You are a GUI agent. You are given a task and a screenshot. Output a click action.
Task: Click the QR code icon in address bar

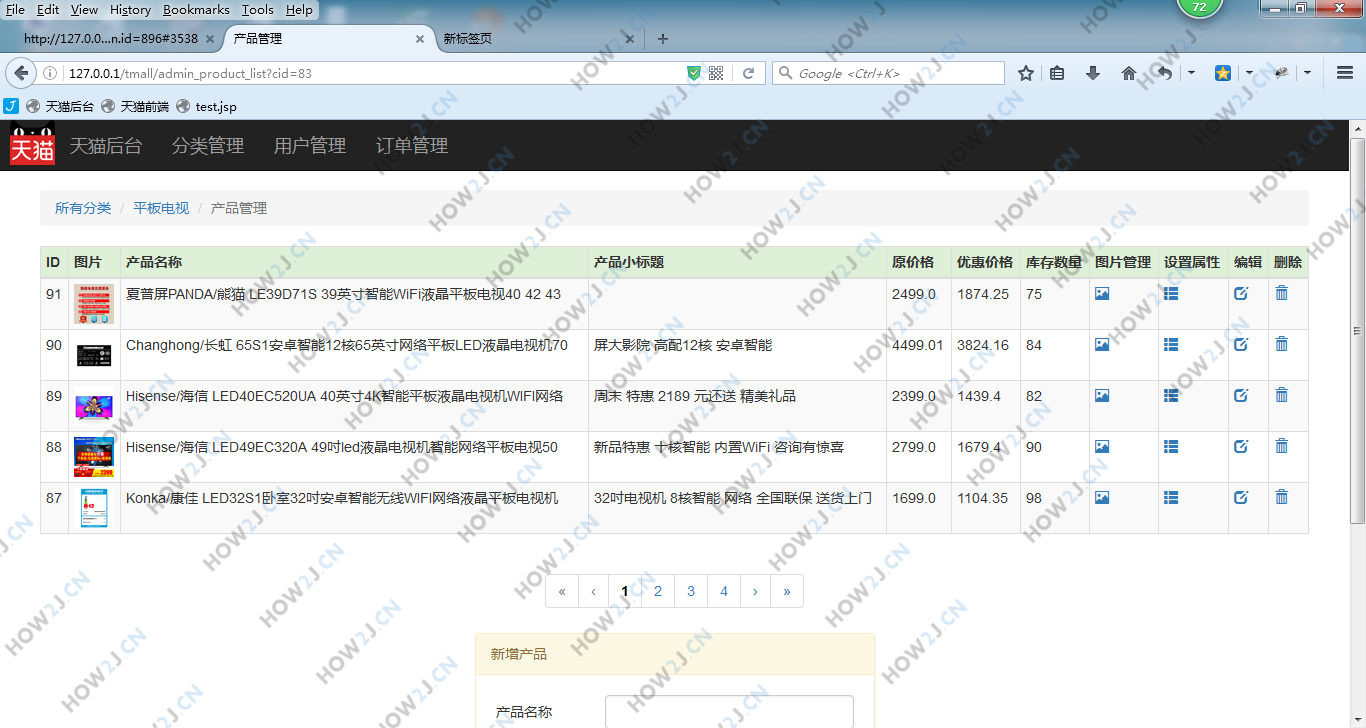pos(716,73)
